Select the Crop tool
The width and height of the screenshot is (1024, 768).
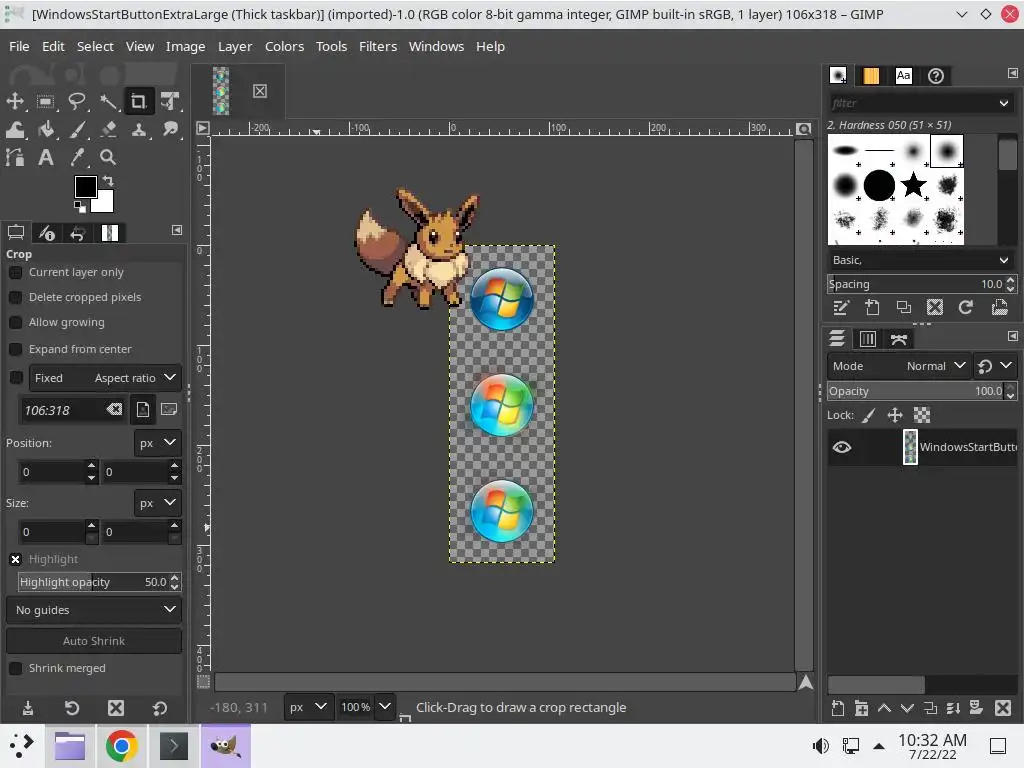click(x=138, y=101)
